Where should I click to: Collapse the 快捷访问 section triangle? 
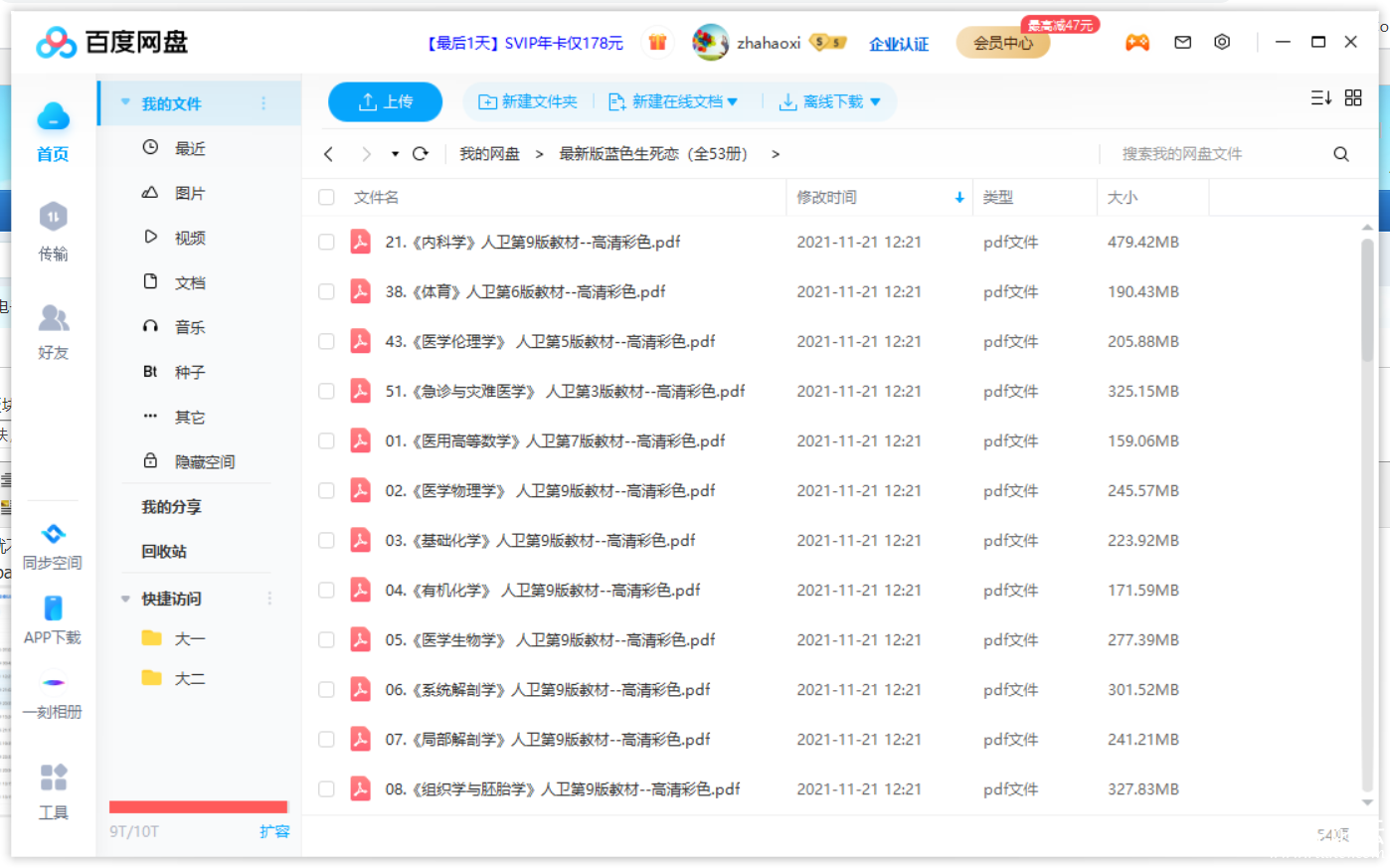tap(125, 599)
